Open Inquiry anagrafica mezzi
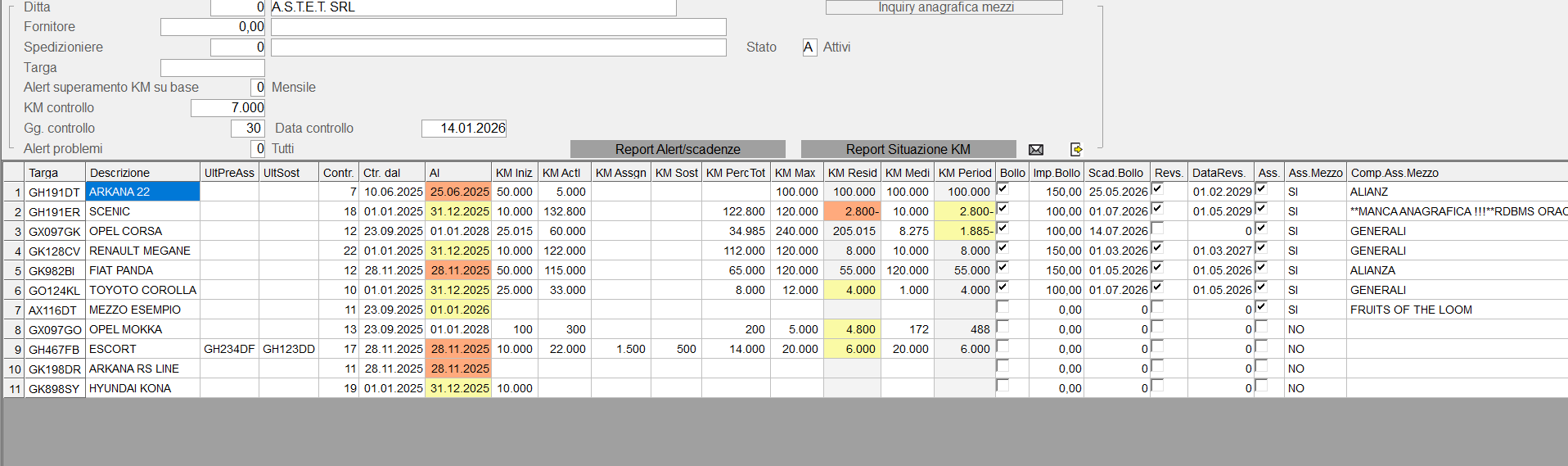Image resolution: width=1568 pixels, height=466 pixels. tap(944, 7)
